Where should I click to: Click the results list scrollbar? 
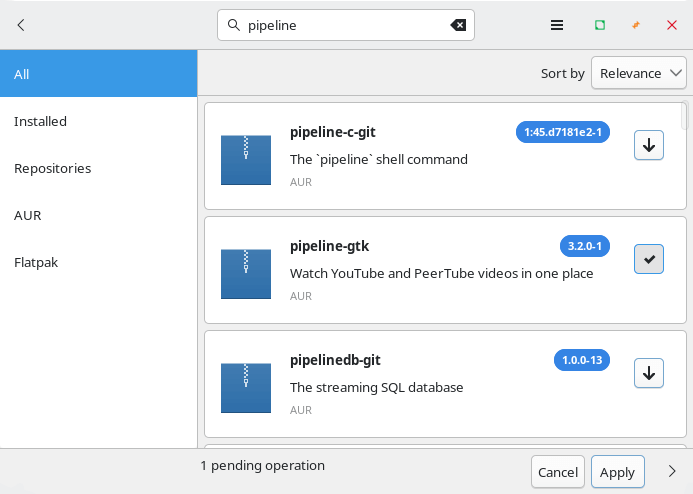(685, 114)
